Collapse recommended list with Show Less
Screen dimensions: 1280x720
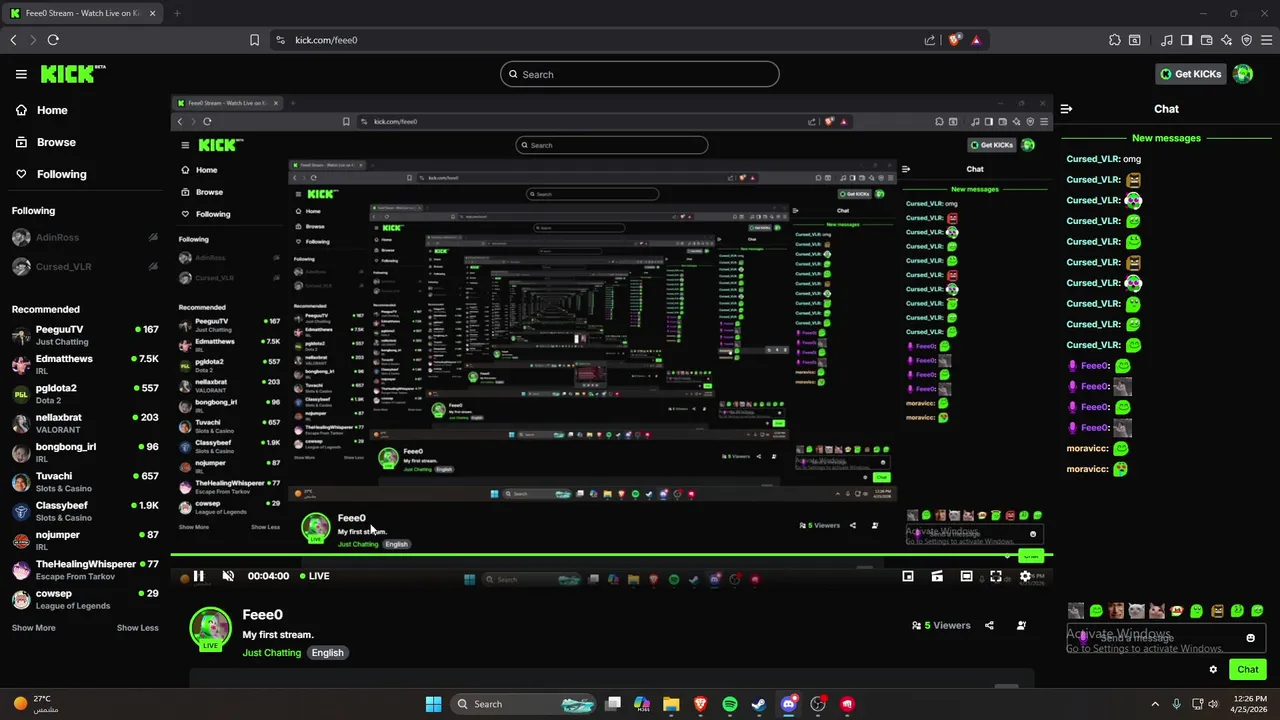pos(138,628)
